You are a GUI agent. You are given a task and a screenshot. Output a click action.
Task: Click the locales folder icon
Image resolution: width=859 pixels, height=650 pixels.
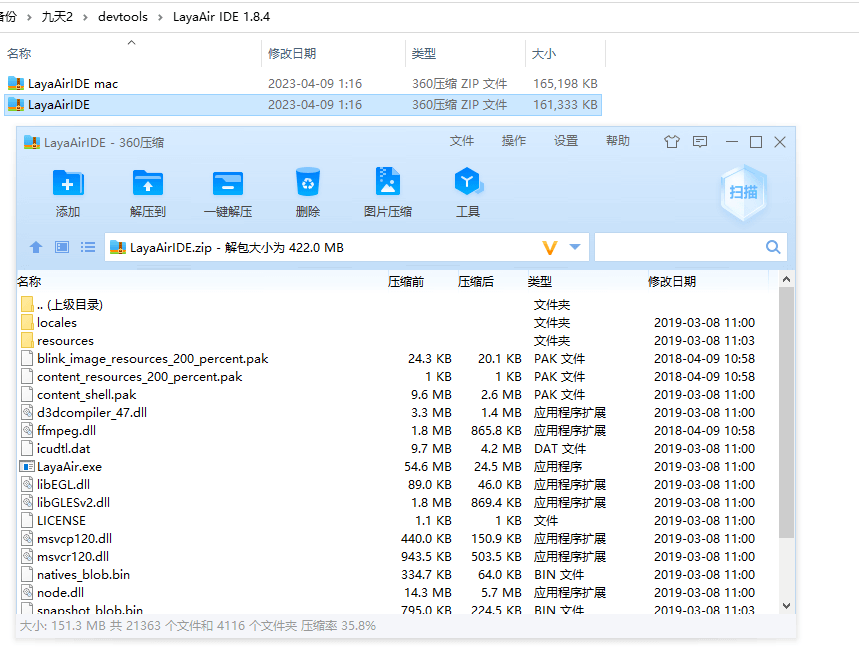tap(27, 322)
